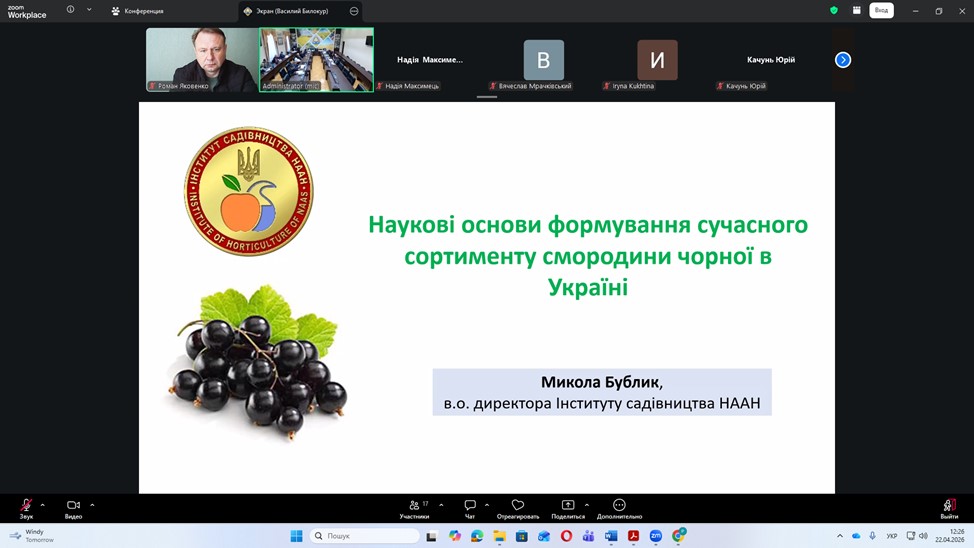Turn on camera with Видео button
Image resolution: width=974 pixels, height=548 pixels.
(x=73, y=507)
